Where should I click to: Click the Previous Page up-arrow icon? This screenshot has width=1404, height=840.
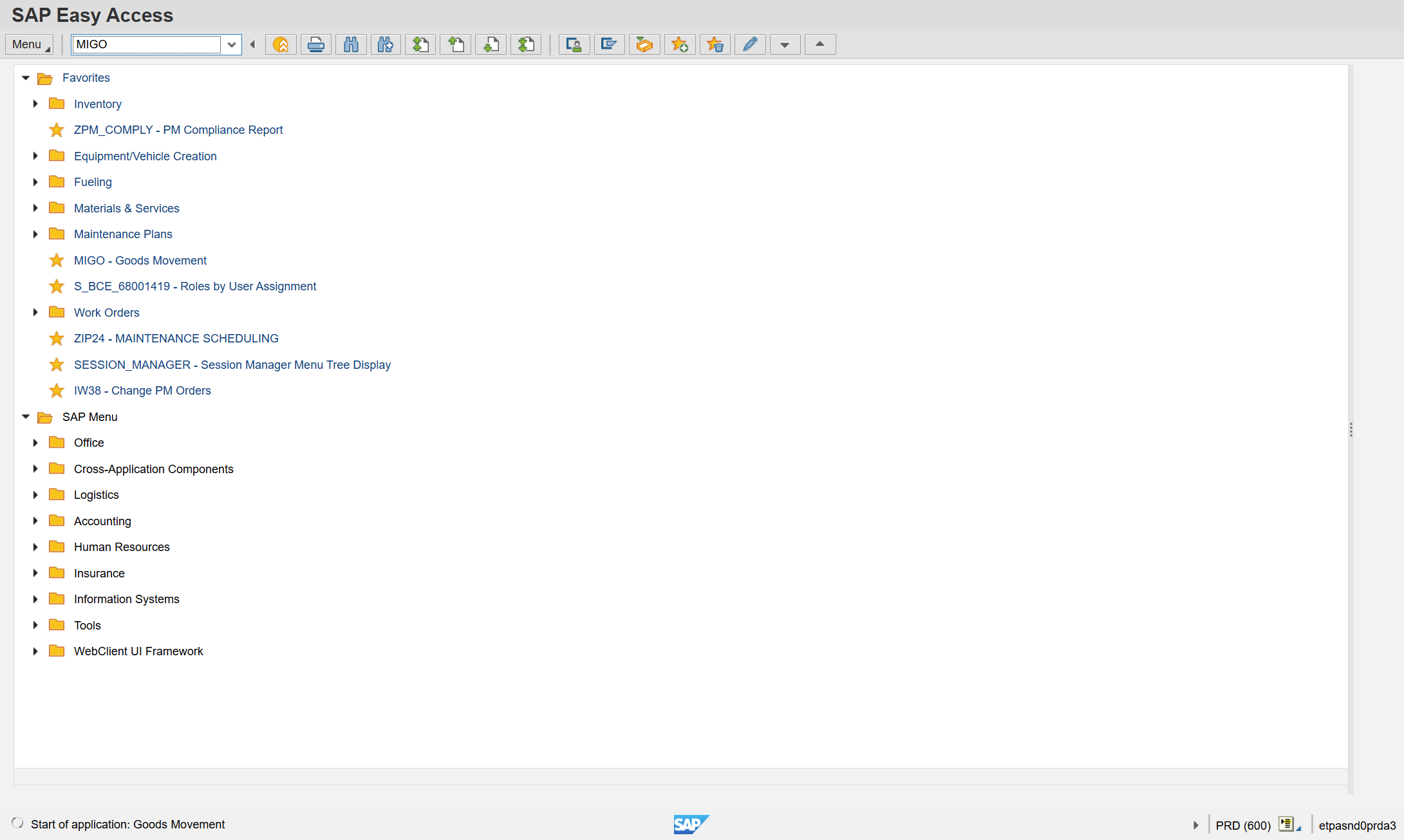tap(456, 44)
